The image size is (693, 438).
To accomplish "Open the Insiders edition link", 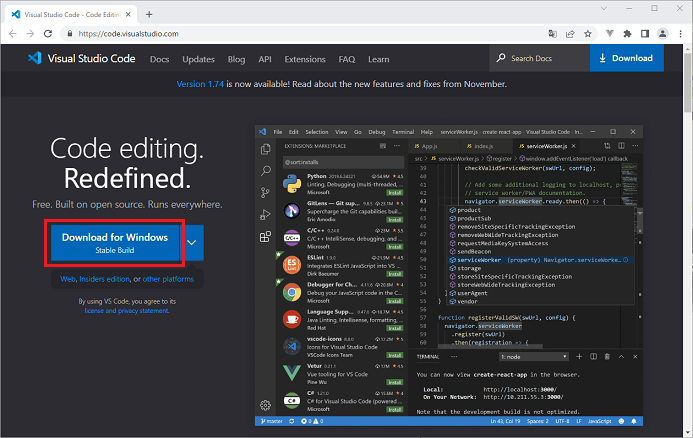I will [104, 279].
